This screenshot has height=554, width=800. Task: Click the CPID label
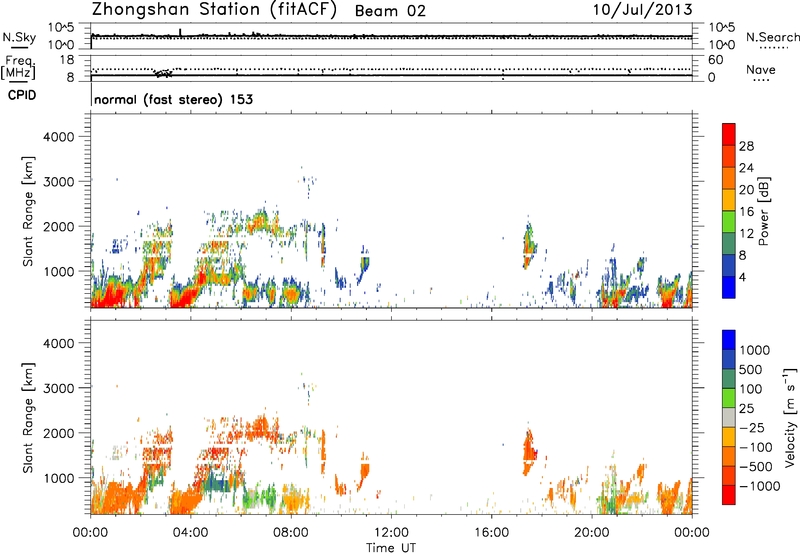(22, 95)
